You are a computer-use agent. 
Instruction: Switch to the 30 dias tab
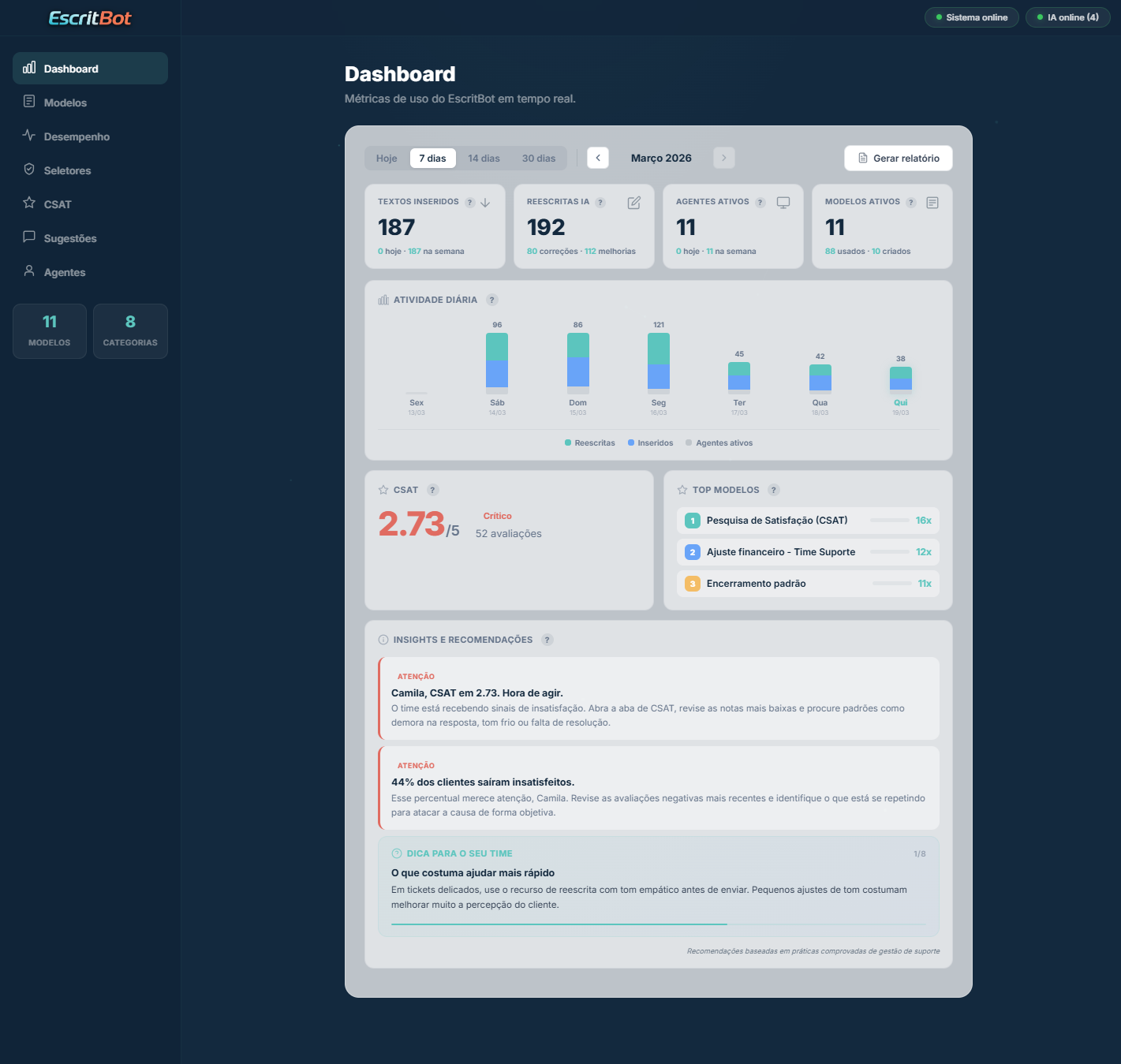click(539, 158)
